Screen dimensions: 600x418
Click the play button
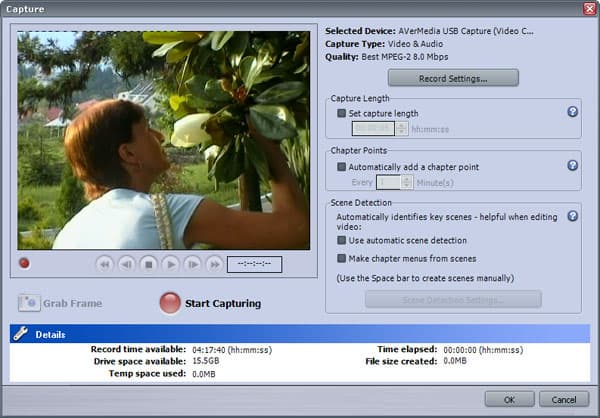171,264
